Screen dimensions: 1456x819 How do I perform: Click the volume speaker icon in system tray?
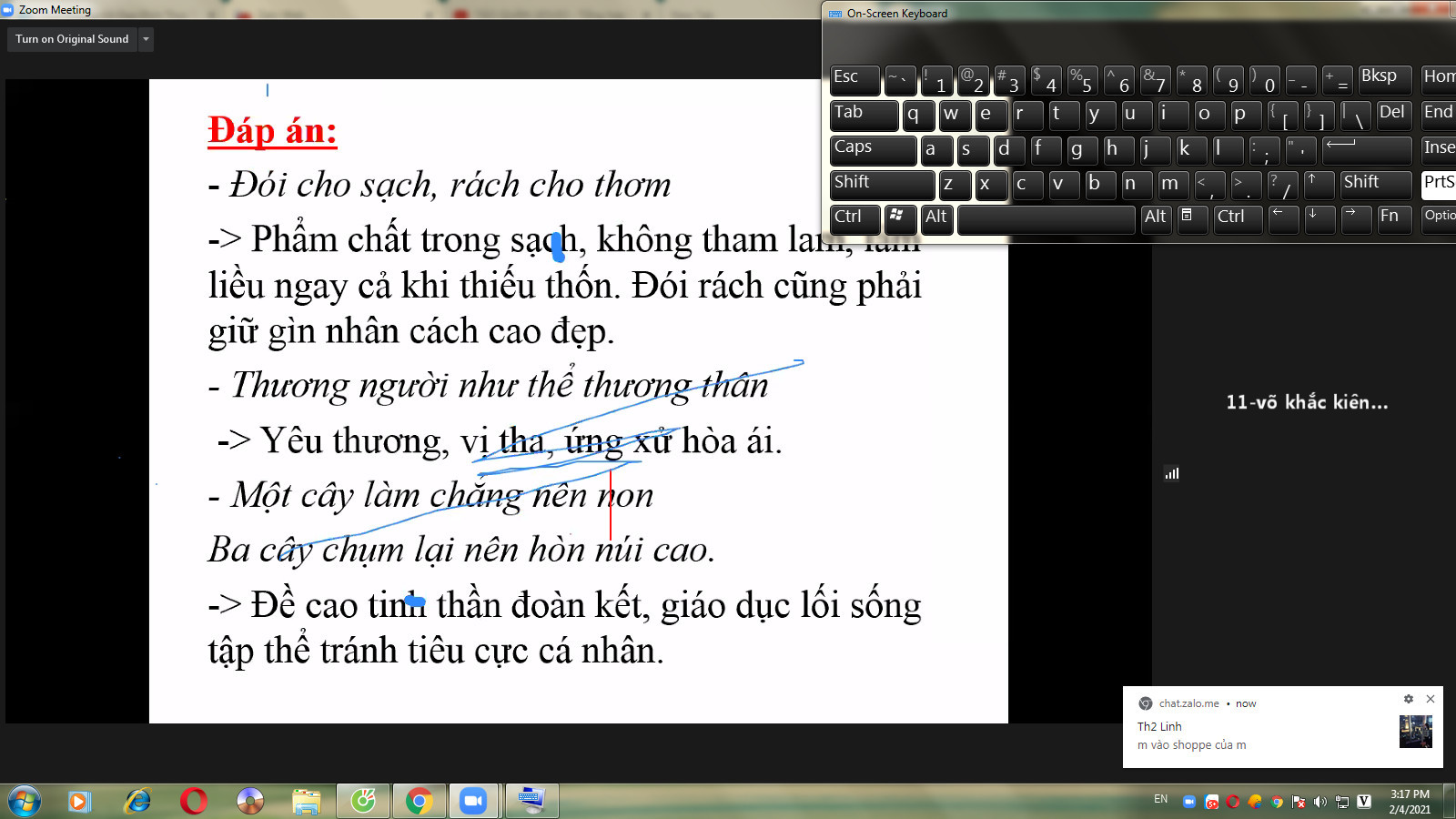pyautogui.click(x=1320, y=802)
